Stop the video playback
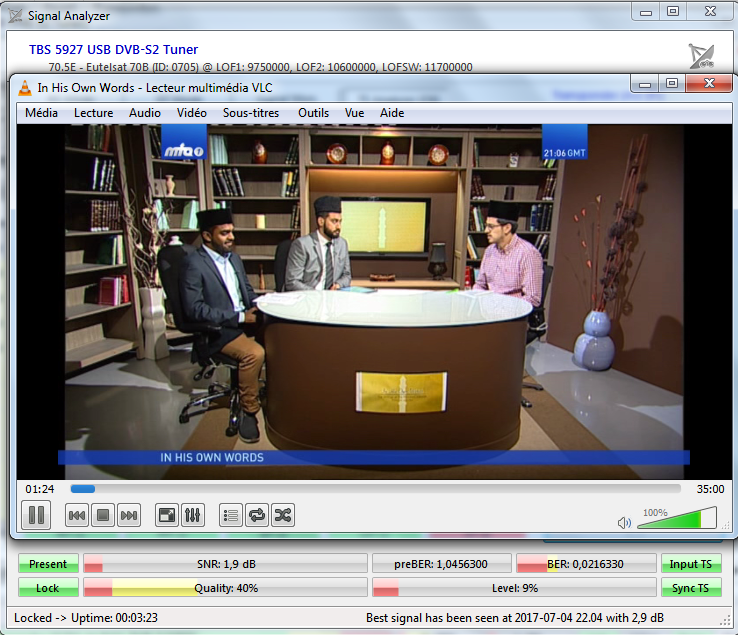 (x=102, y=516)
